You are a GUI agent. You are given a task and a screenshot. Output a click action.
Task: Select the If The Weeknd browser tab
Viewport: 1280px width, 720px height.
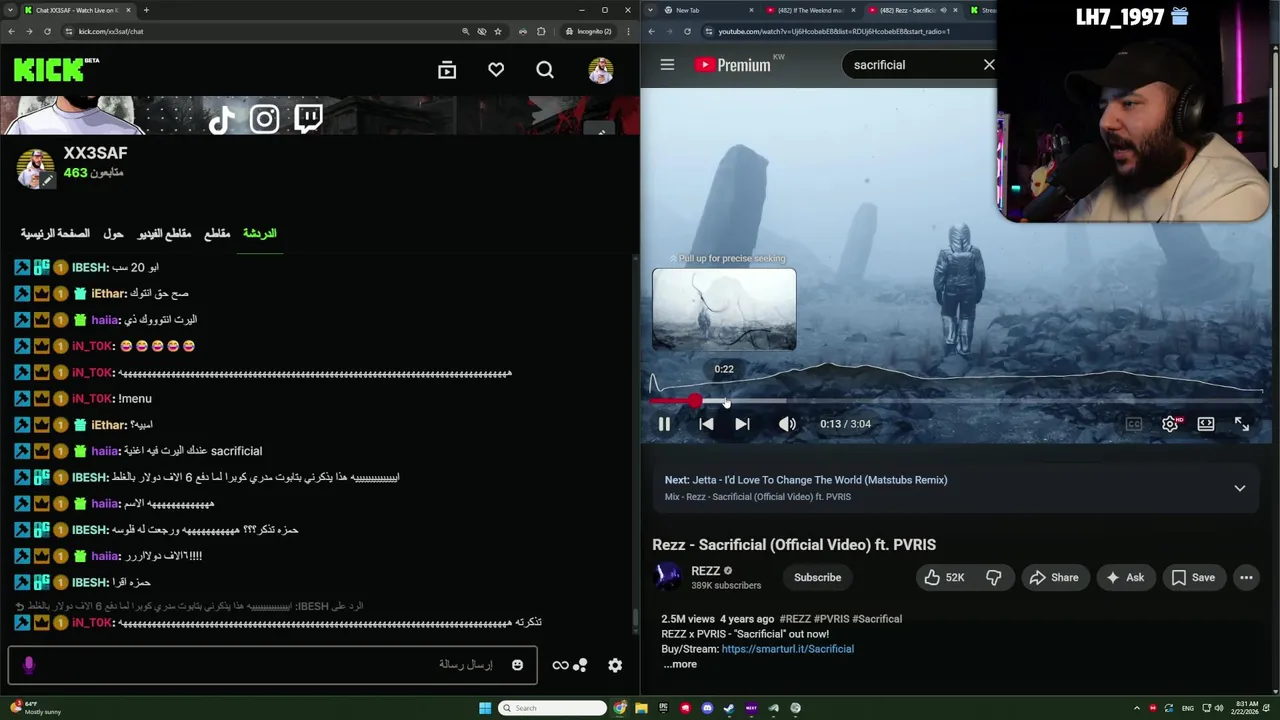coord(810,10)
